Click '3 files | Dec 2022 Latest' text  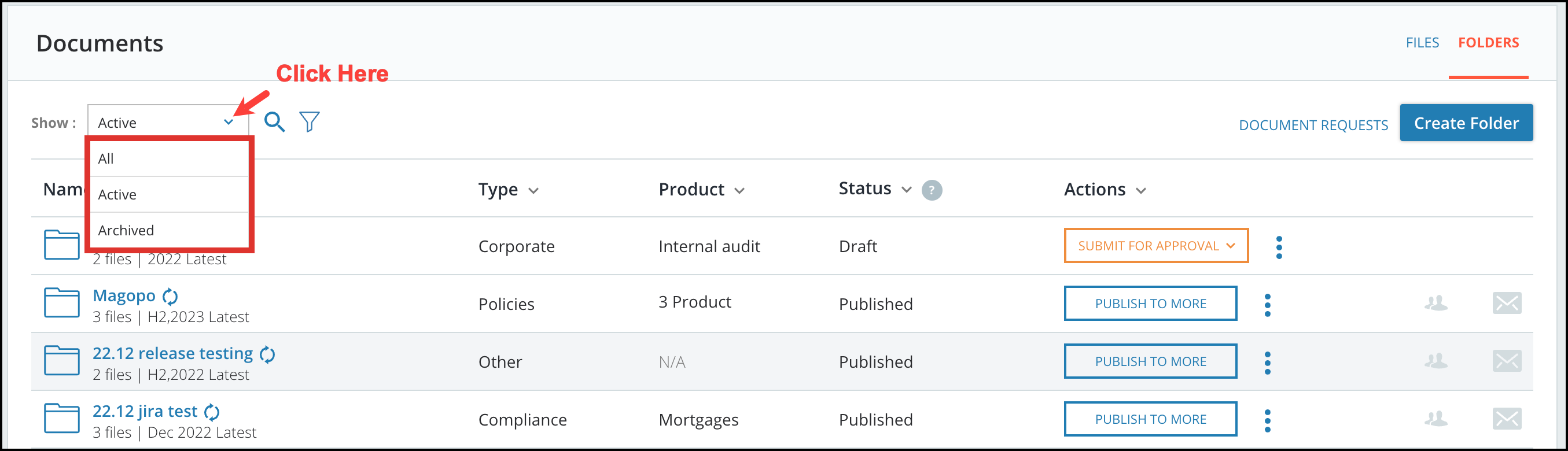pos(174,432)
